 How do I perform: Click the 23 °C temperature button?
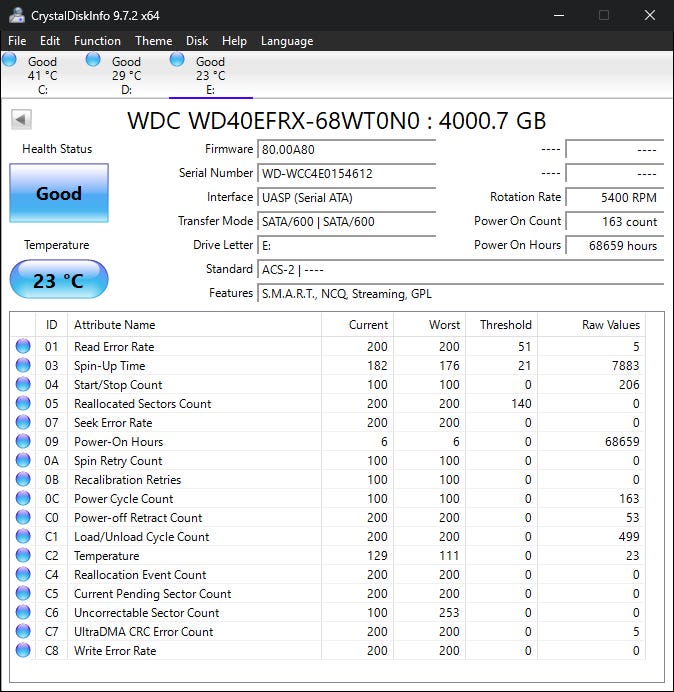pos(59,280)
